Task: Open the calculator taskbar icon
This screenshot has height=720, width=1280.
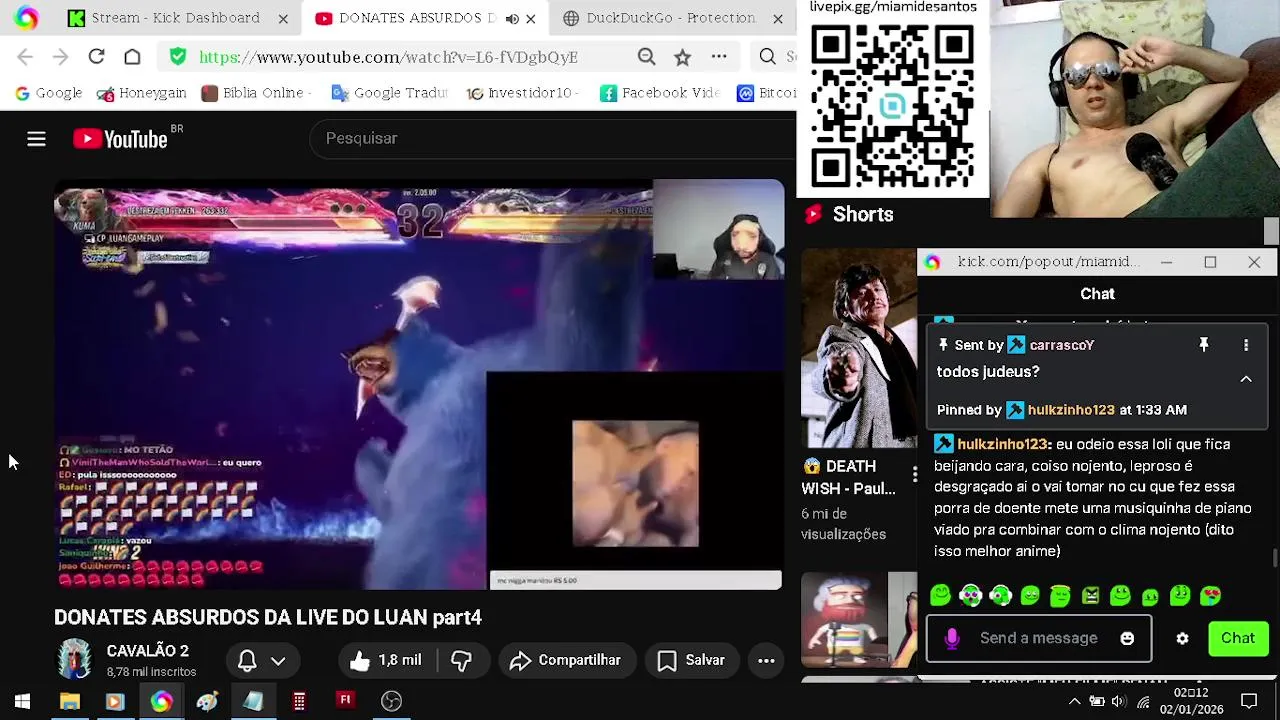Action: (299, 701)
